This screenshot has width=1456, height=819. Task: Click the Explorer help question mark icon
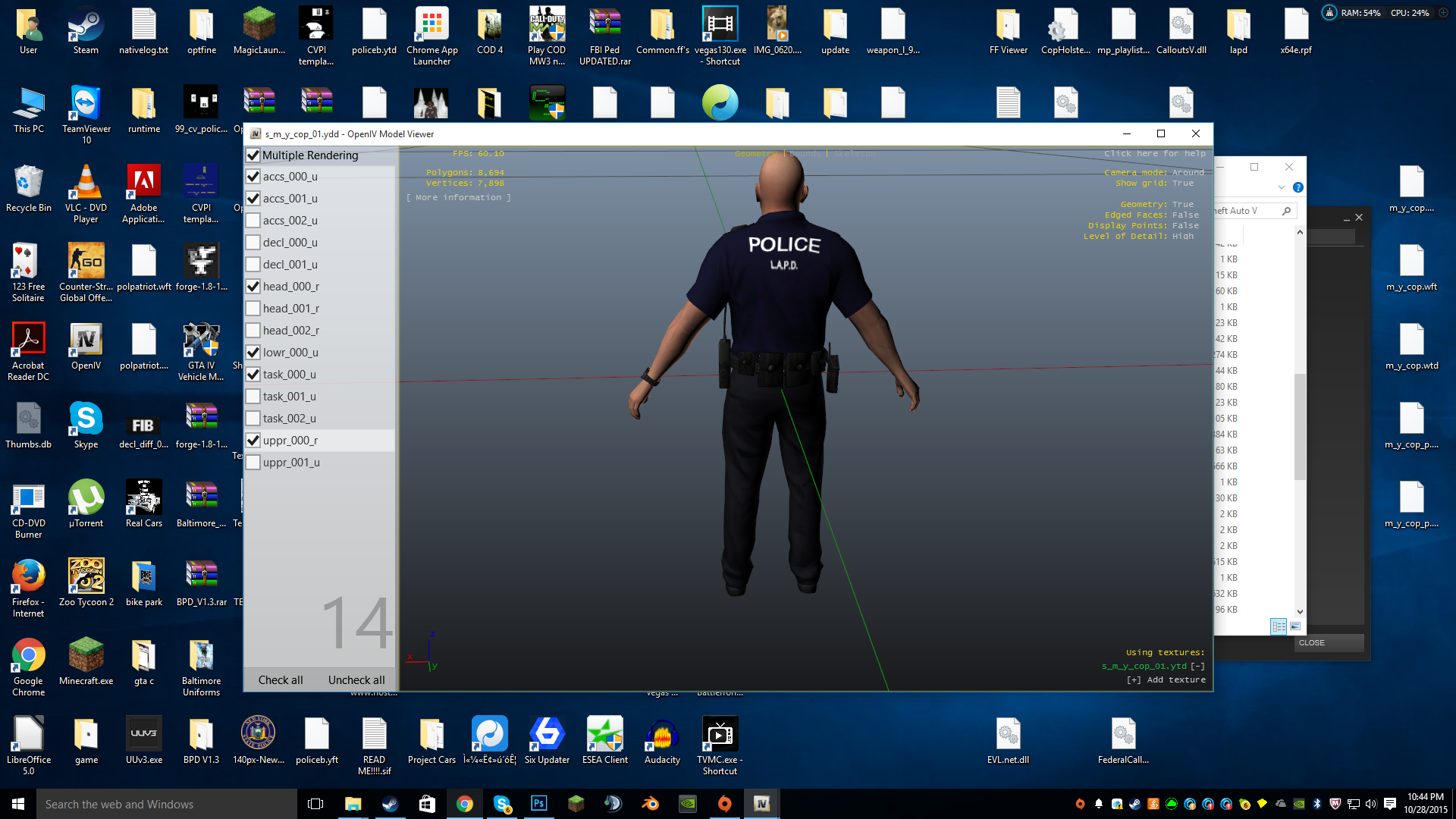[1298, 187]
